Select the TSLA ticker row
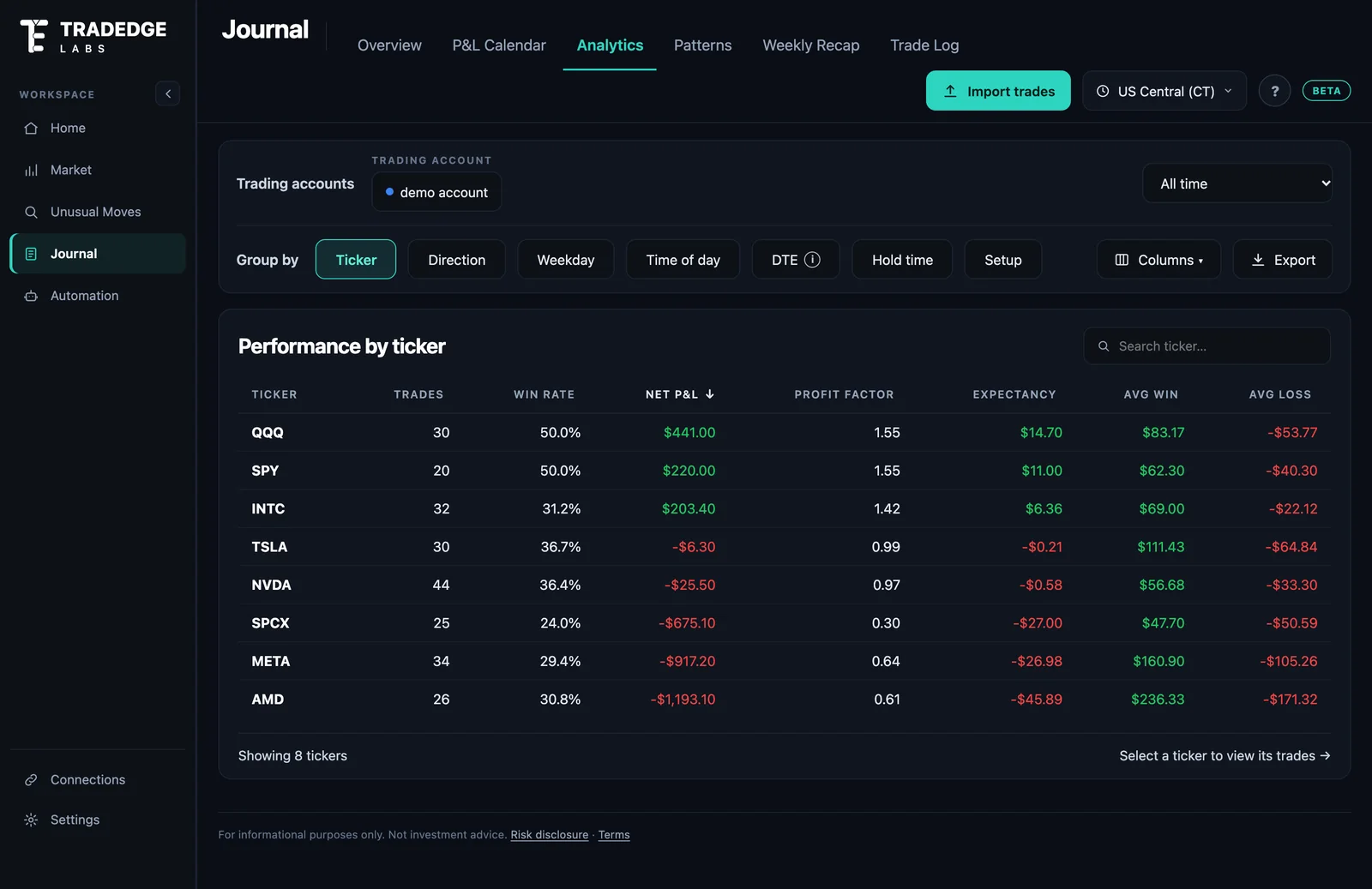Image resolution: width=1372 pixels, height=889 pixels. [x=785, y=547]
